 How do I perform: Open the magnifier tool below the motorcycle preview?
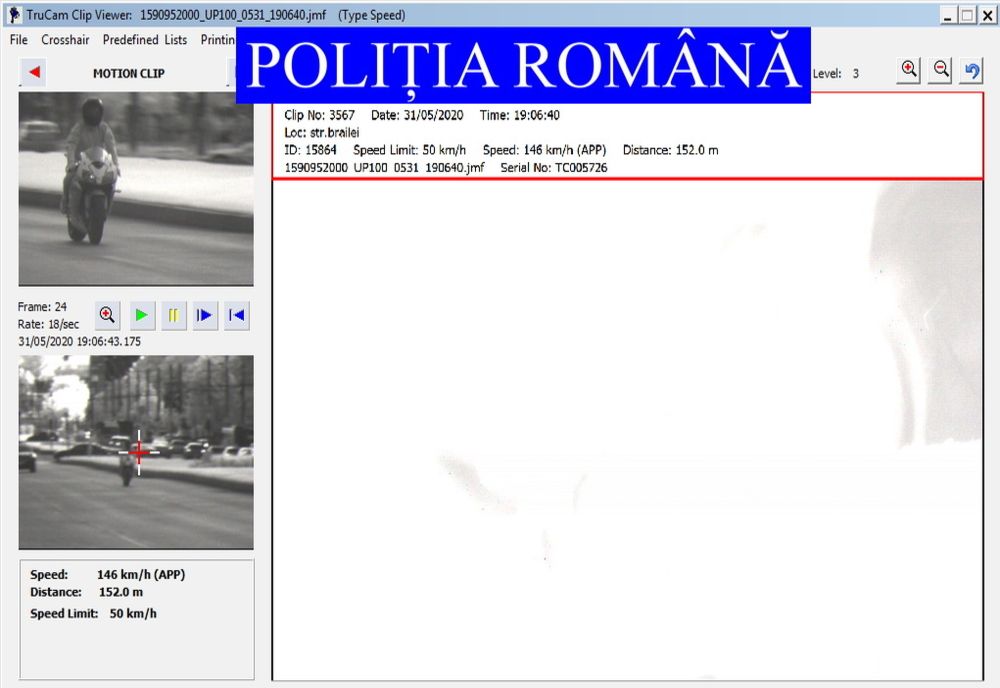click(x=107, y=315)
